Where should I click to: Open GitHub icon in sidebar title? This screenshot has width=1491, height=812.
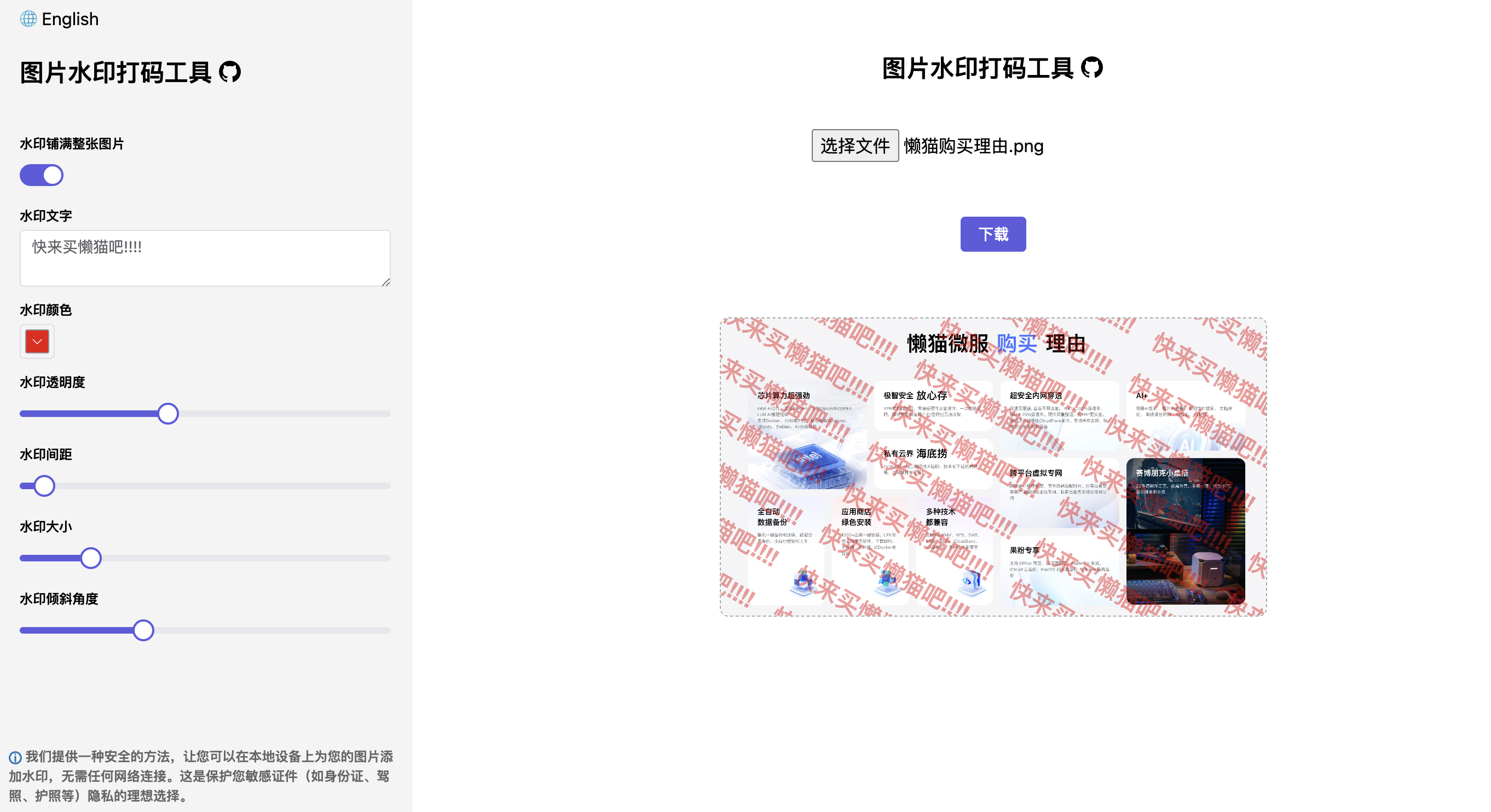pos(230,72)
